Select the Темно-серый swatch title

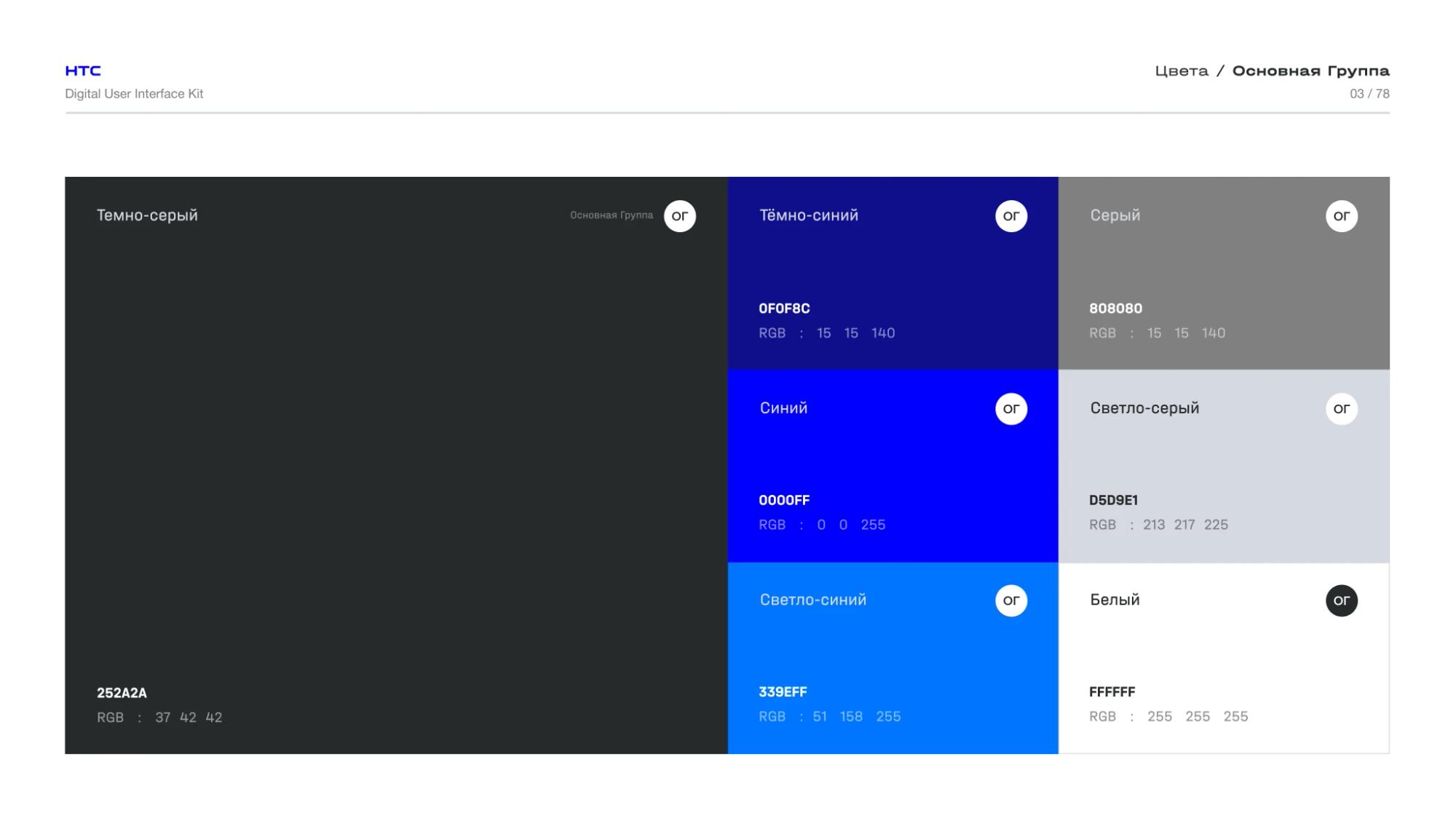pos(147,215)
